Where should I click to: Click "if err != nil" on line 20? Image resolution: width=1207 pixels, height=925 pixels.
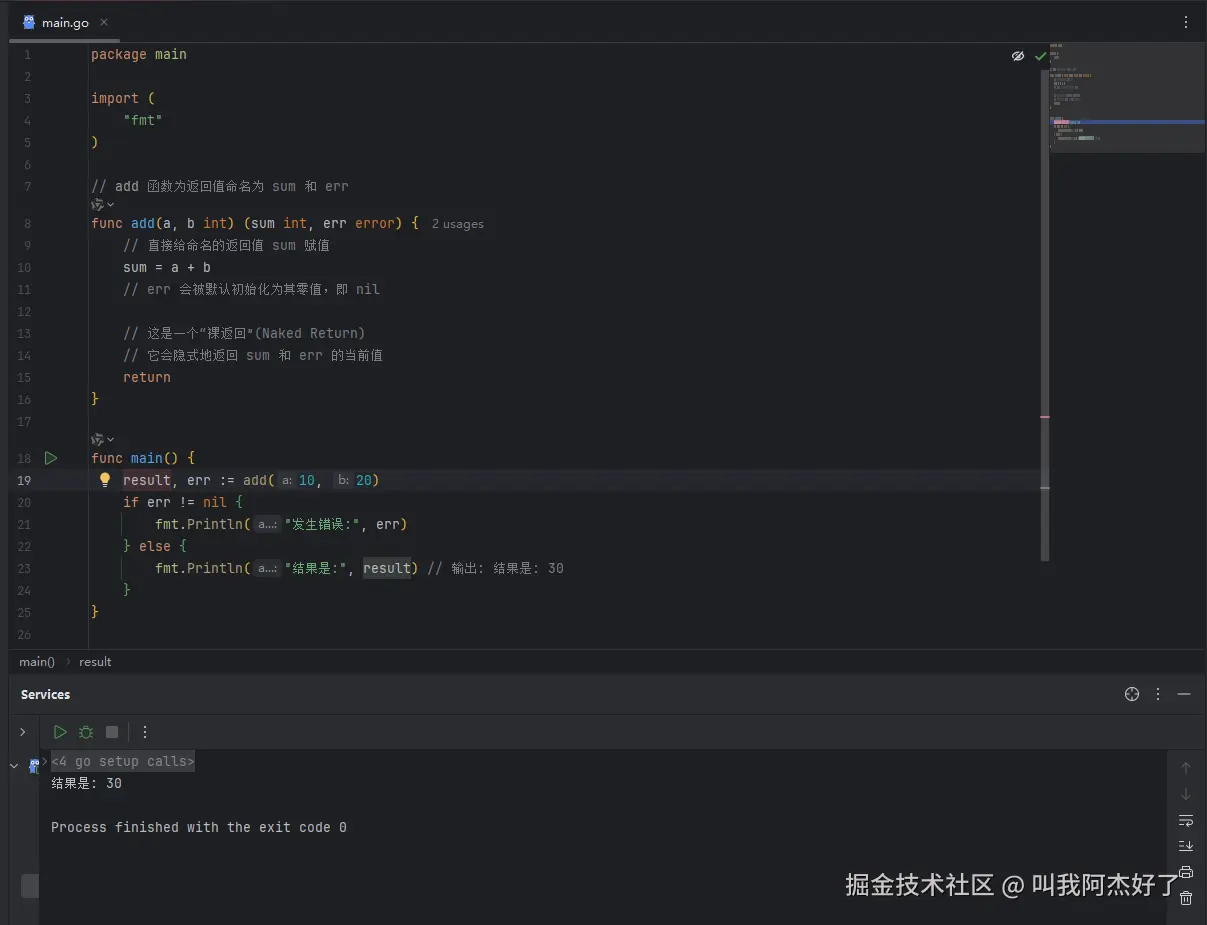point(175,502)
